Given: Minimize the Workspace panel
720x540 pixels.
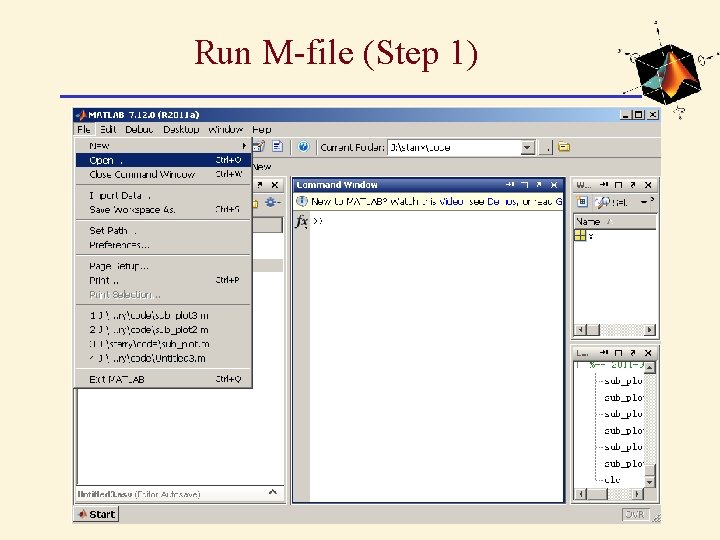Looking at the screenshot, I should click(604, 185).
